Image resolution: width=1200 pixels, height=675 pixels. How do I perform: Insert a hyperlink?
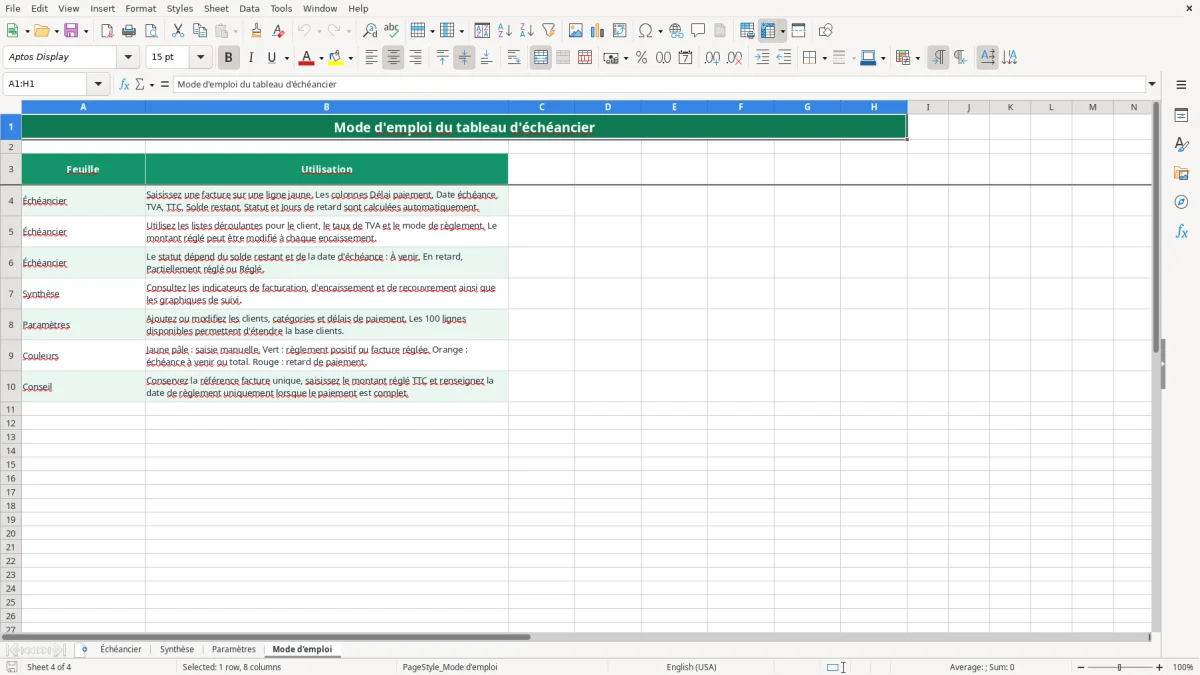pyautogui.click(x=677, y=31)
